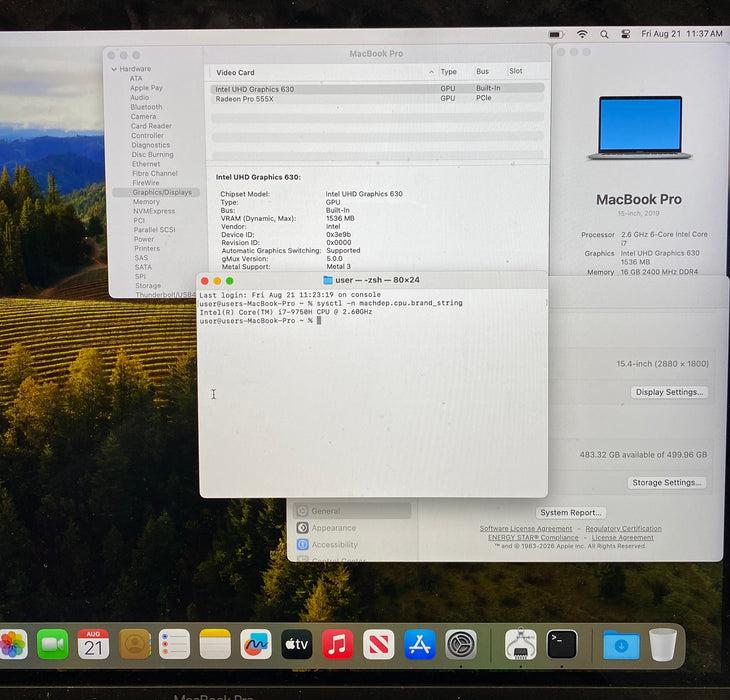Open the ENERGY STAR Compliance link
730x700 pixels.
coord(533,537)
